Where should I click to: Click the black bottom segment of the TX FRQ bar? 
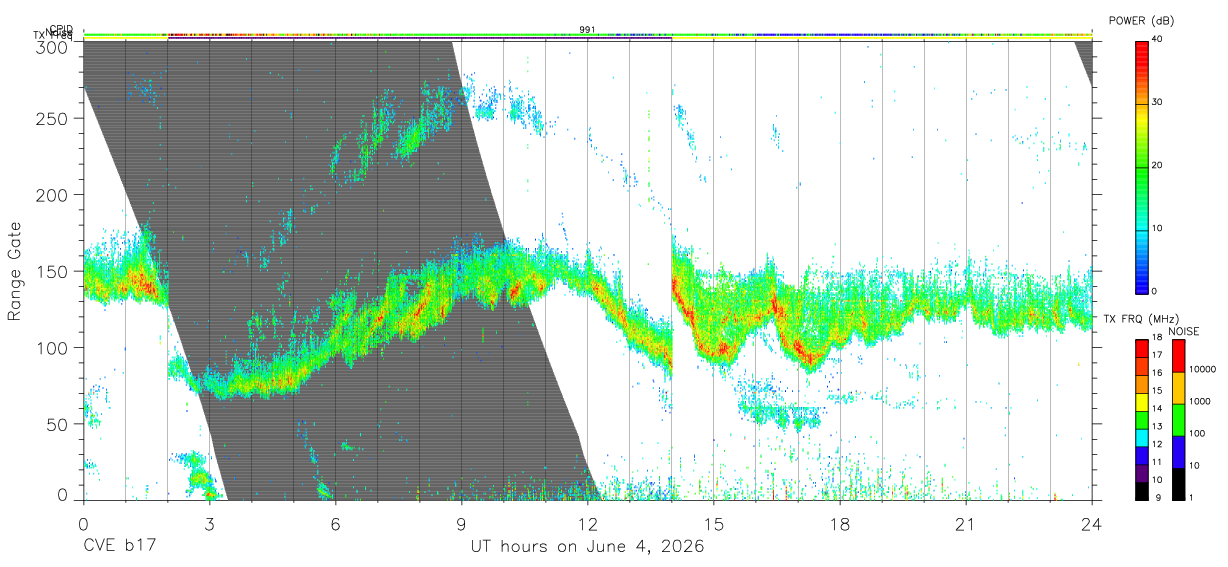click(1142, 490)
